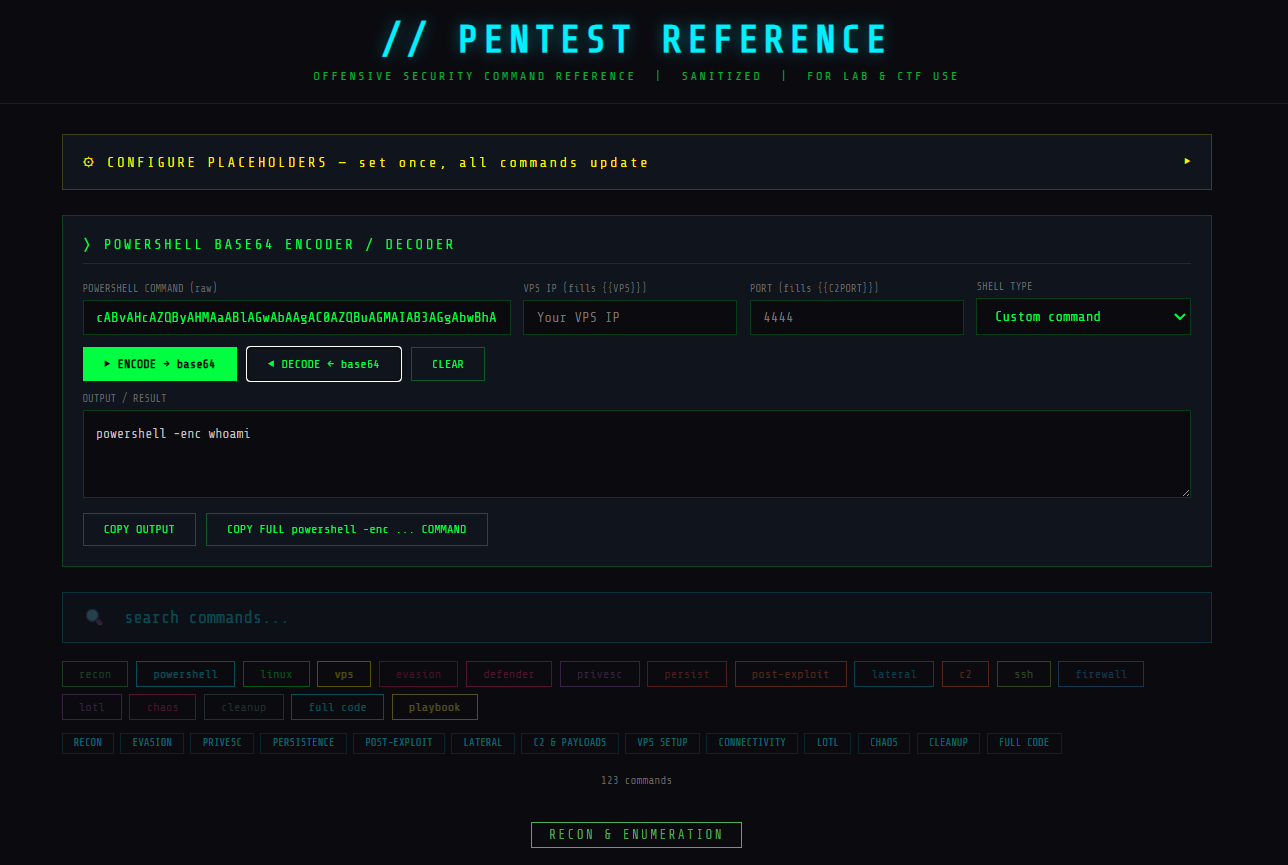Click the RECON & ENUMERATION heading
The width and height of the screenshot is (1288, 865).
click(x=636, y=835)
